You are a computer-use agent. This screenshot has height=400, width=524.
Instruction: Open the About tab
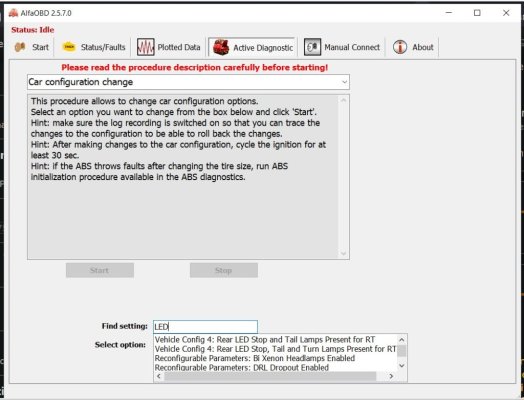click(x=413, y=47)
